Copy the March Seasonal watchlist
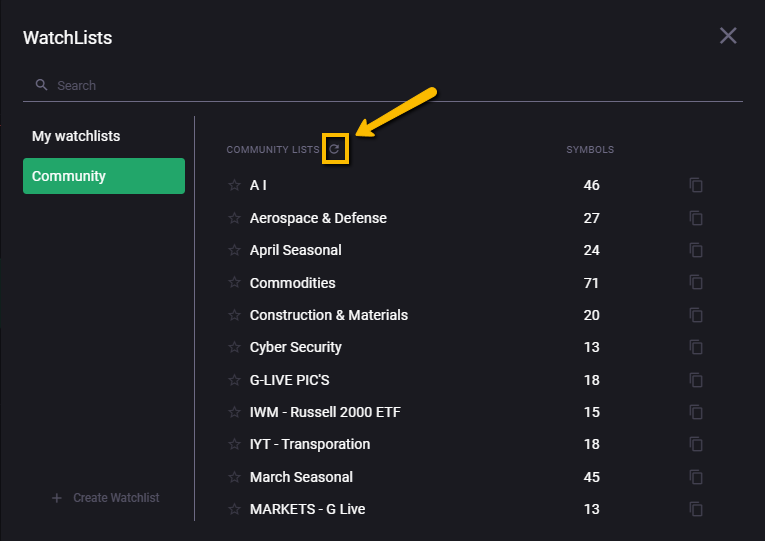Viewport: 765px width, 541px height. [x=696, y=477]
